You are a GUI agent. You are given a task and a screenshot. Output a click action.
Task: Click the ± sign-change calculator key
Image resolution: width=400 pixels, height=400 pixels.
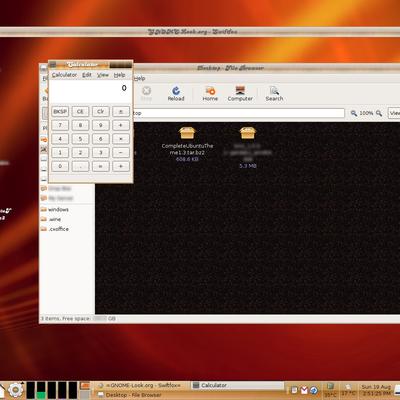click(121, 112)
